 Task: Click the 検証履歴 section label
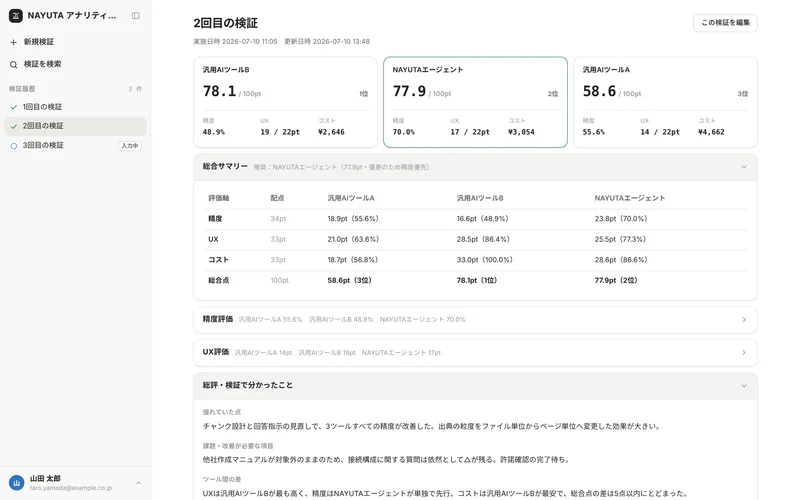point(22,89)
